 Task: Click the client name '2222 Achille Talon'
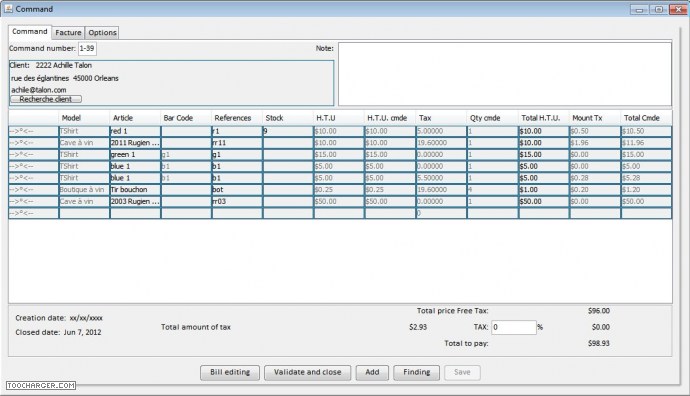[x=64, y=65]
